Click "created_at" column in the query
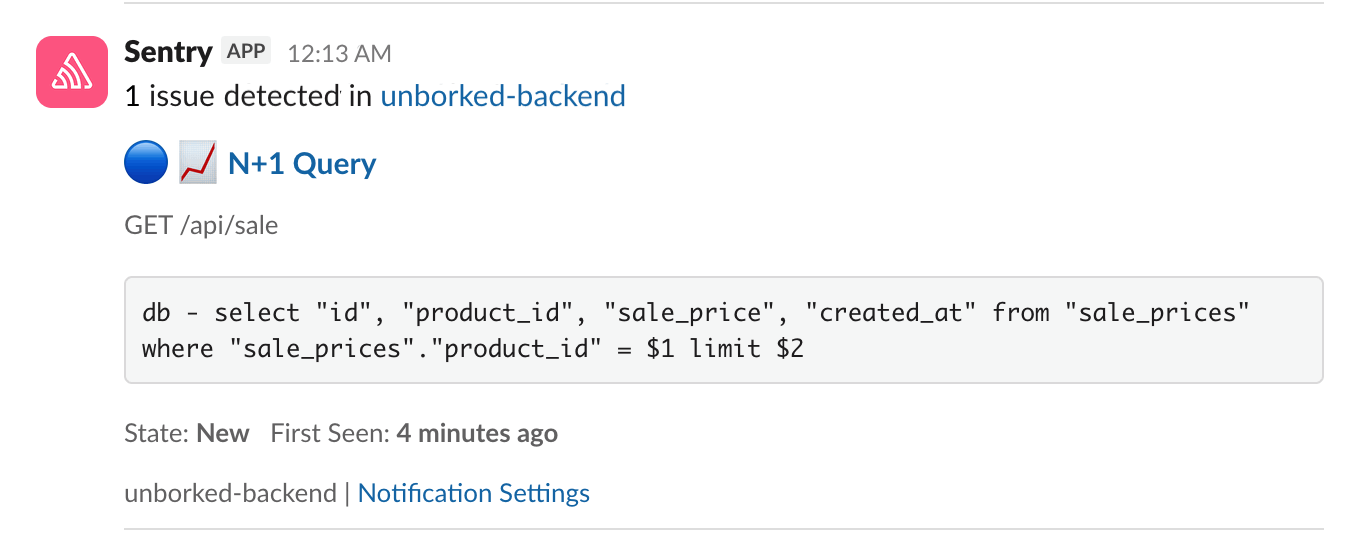 click(x=897, y=313)
